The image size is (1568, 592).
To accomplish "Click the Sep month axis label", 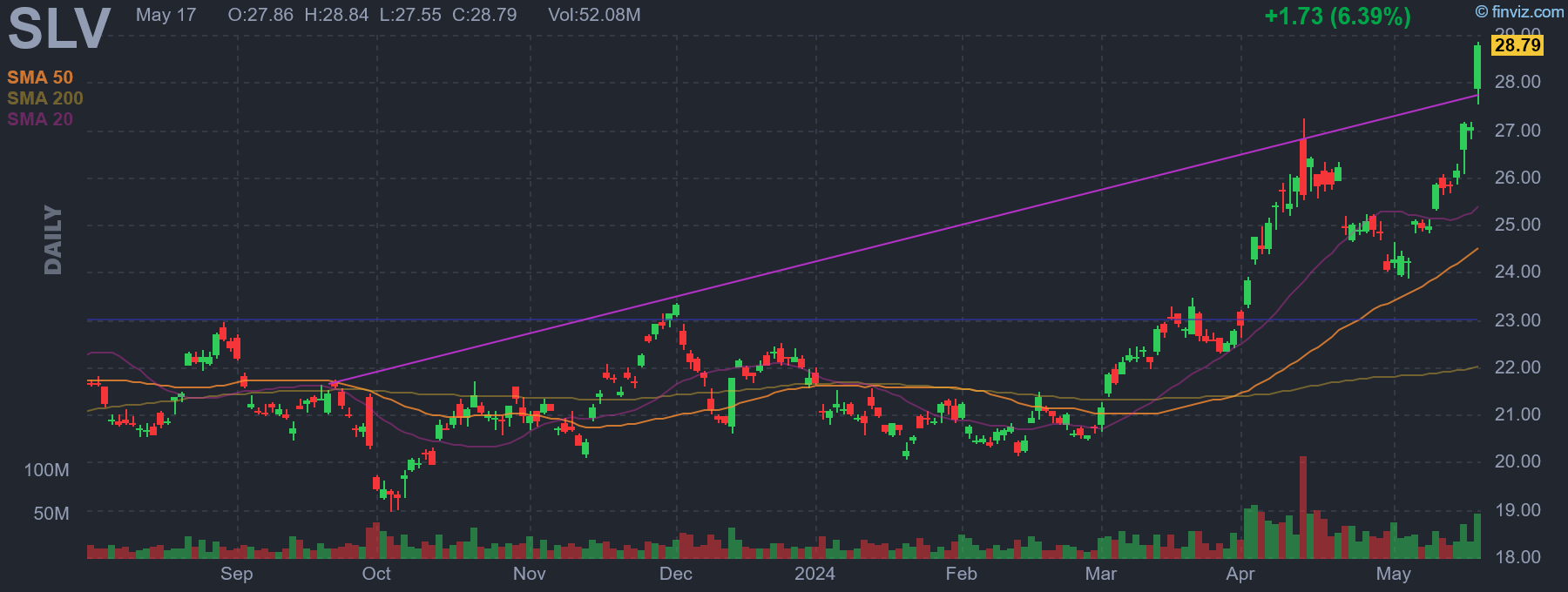I will 236,574.
